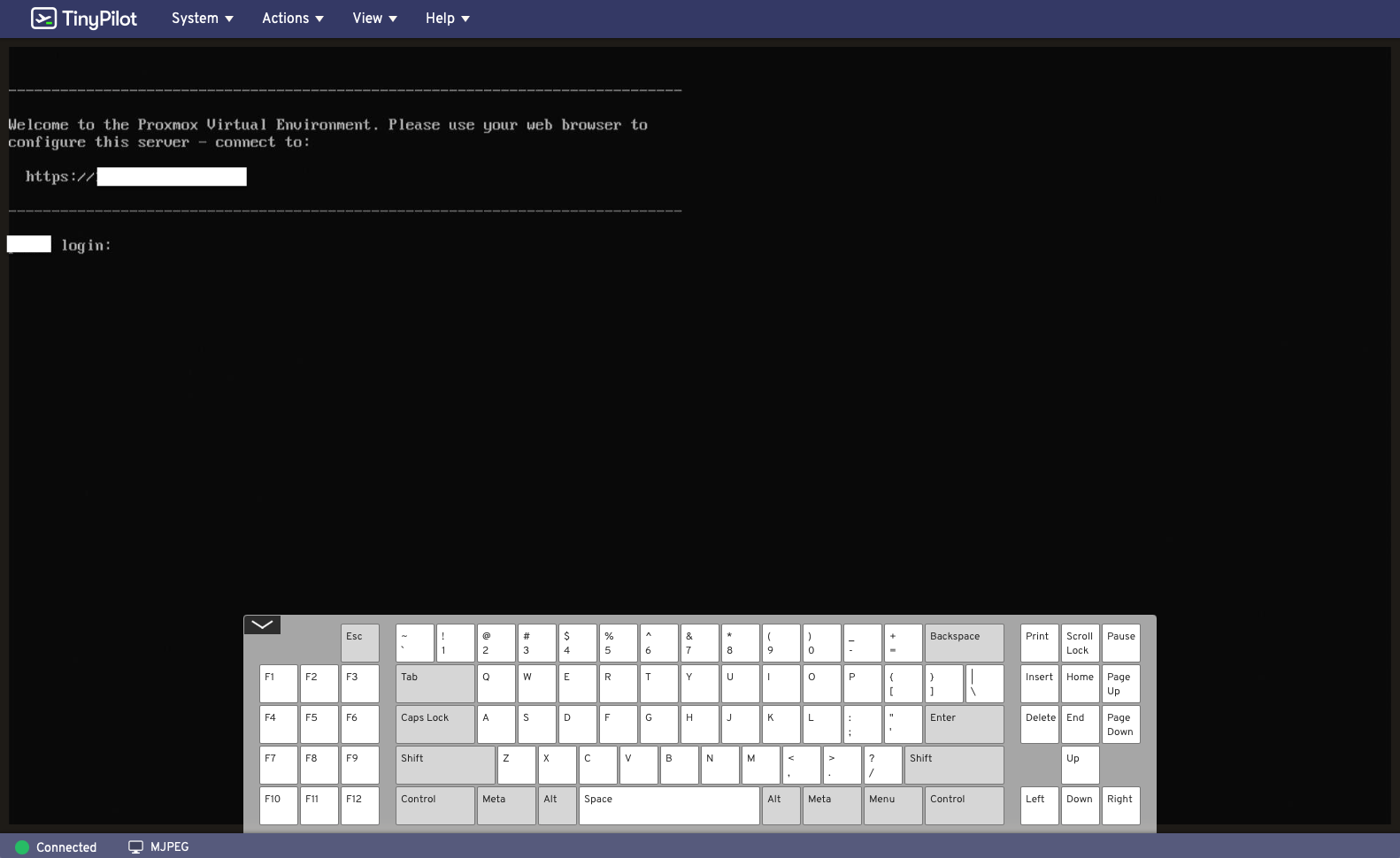1400x858 pixels.
Task: Click the F8 function key
Action: [x=319, y=765]
